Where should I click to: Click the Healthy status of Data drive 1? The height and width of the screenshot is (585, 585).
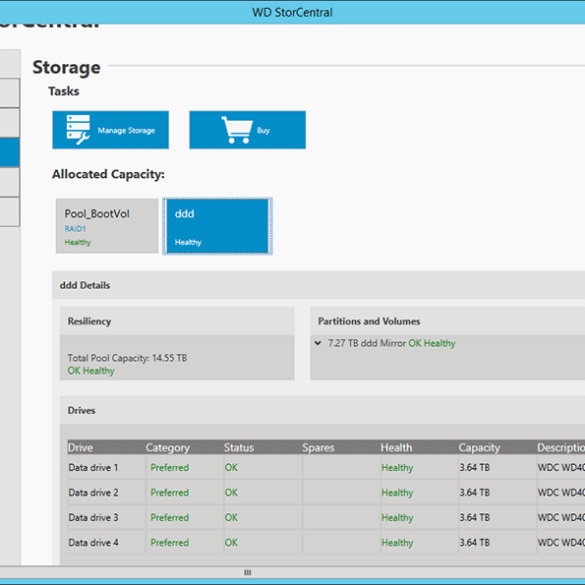pyautogui.click(x=397, y=468)
